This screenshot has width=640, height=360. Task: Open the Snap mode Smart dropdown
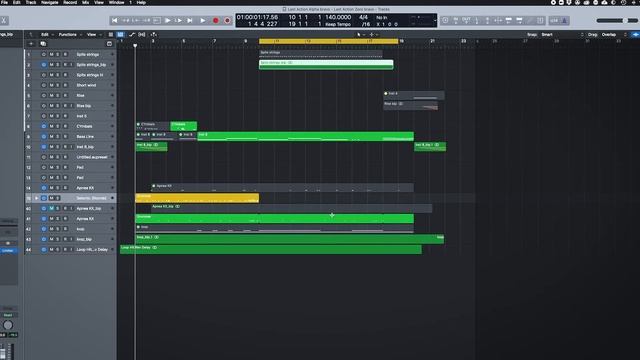coord(563,35)
